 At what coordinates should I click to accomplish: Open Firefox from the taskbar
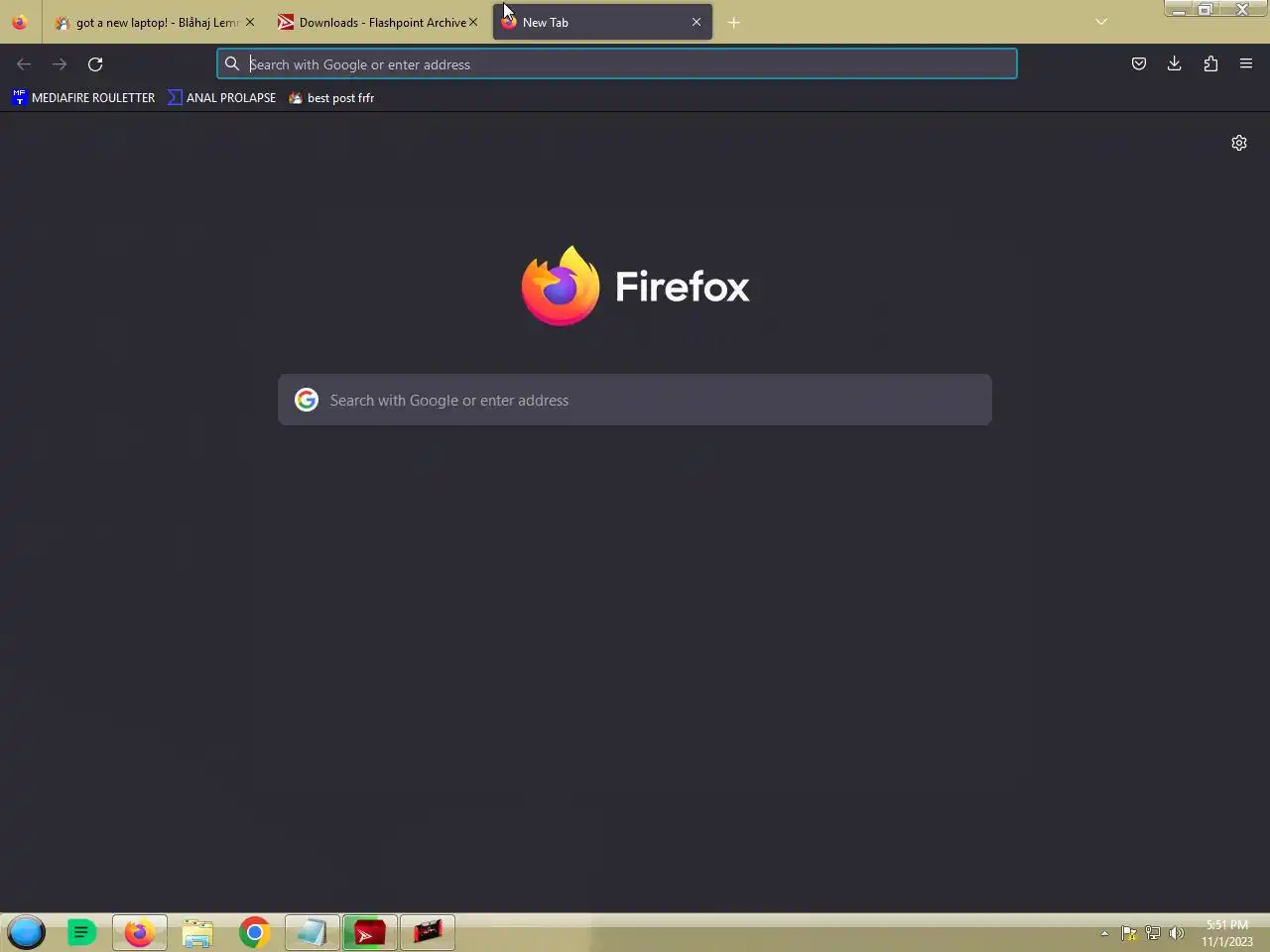point(140,933)
